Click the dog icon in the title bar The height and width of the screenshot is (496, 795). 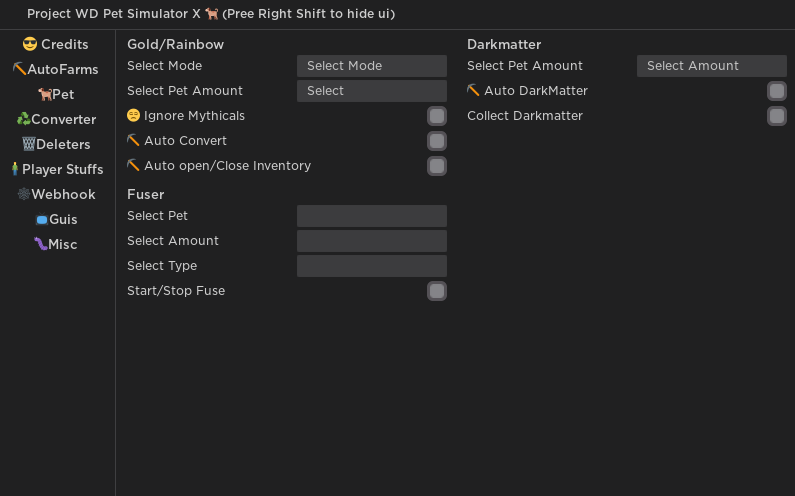pyautogui.click(x=211, y=14)
